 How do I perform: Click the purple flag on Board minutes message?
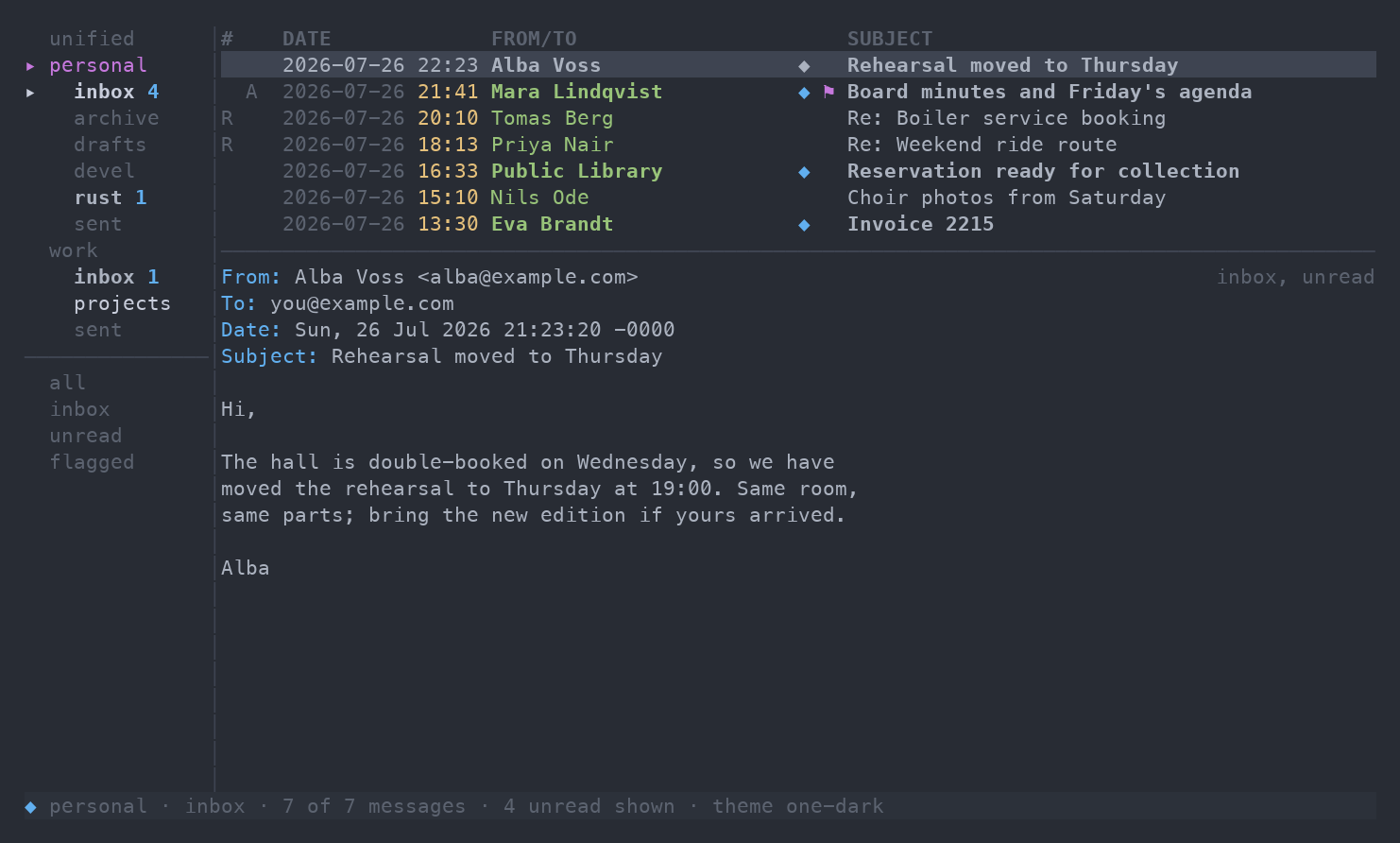[828, 92]
